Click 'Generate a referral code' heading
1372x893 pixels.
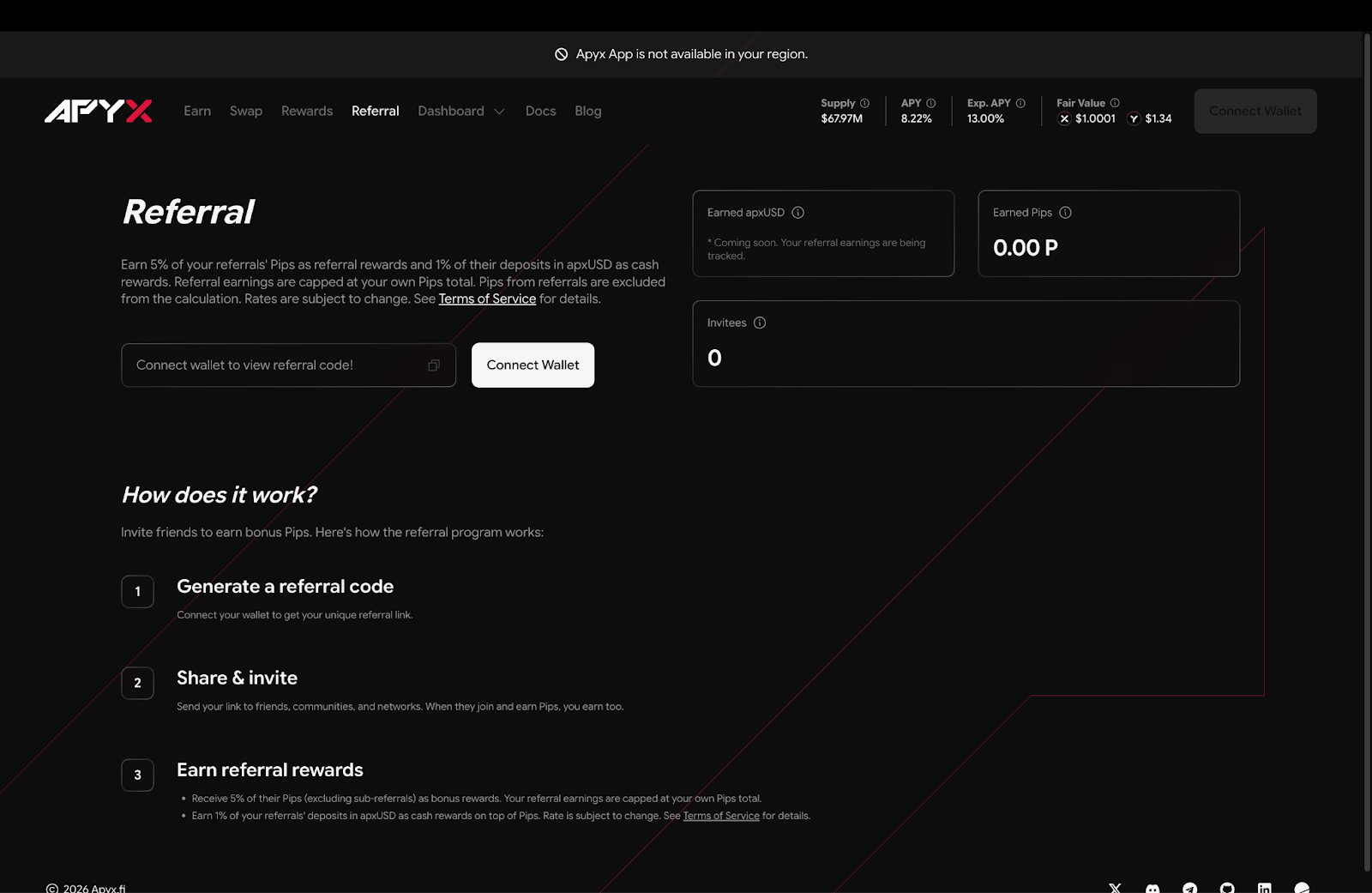(285, 587)
